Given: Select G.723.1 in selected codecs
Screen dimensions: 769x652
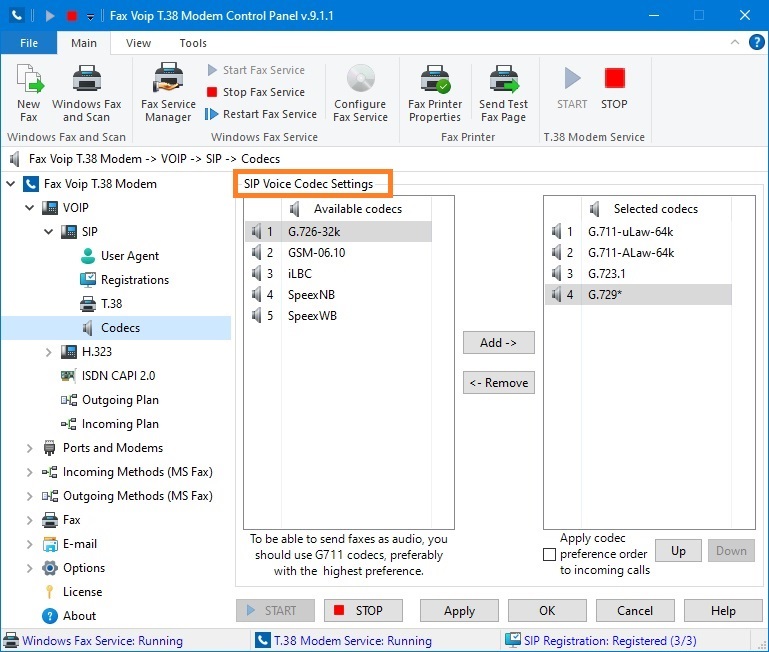Looking at the screenshot, I should (x=638, y=274).
